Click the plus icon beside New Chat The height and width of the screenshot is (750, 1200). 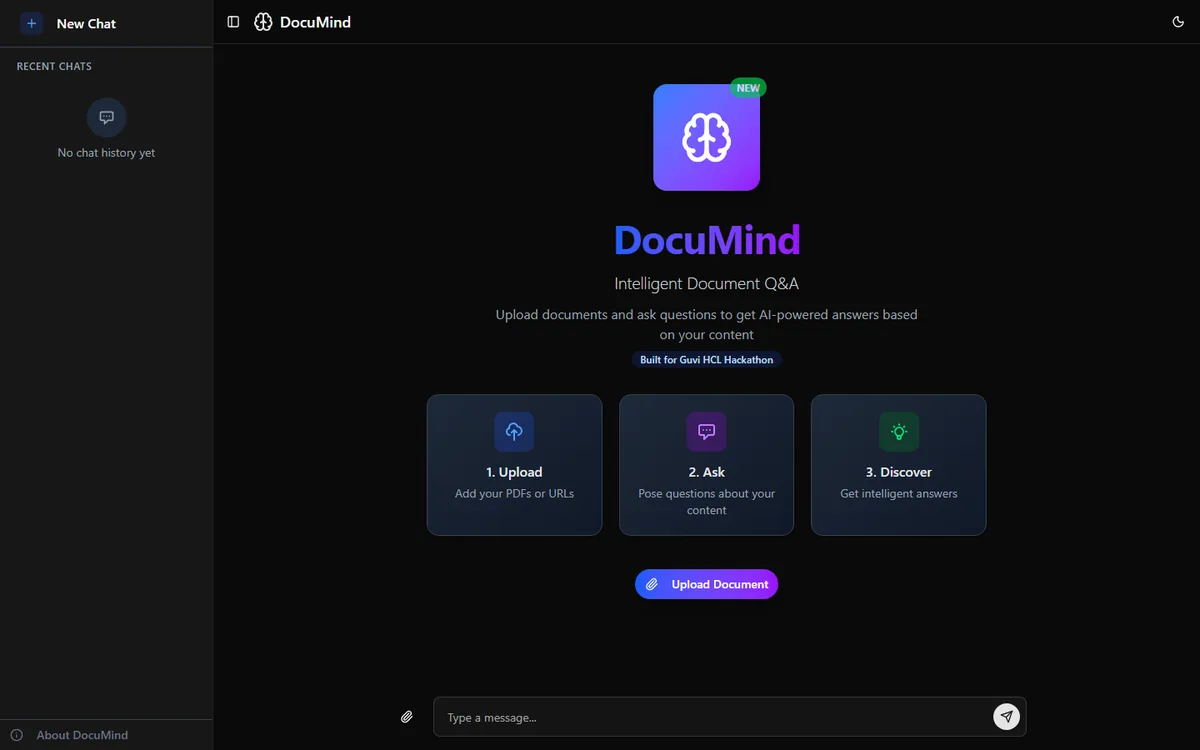32,23
